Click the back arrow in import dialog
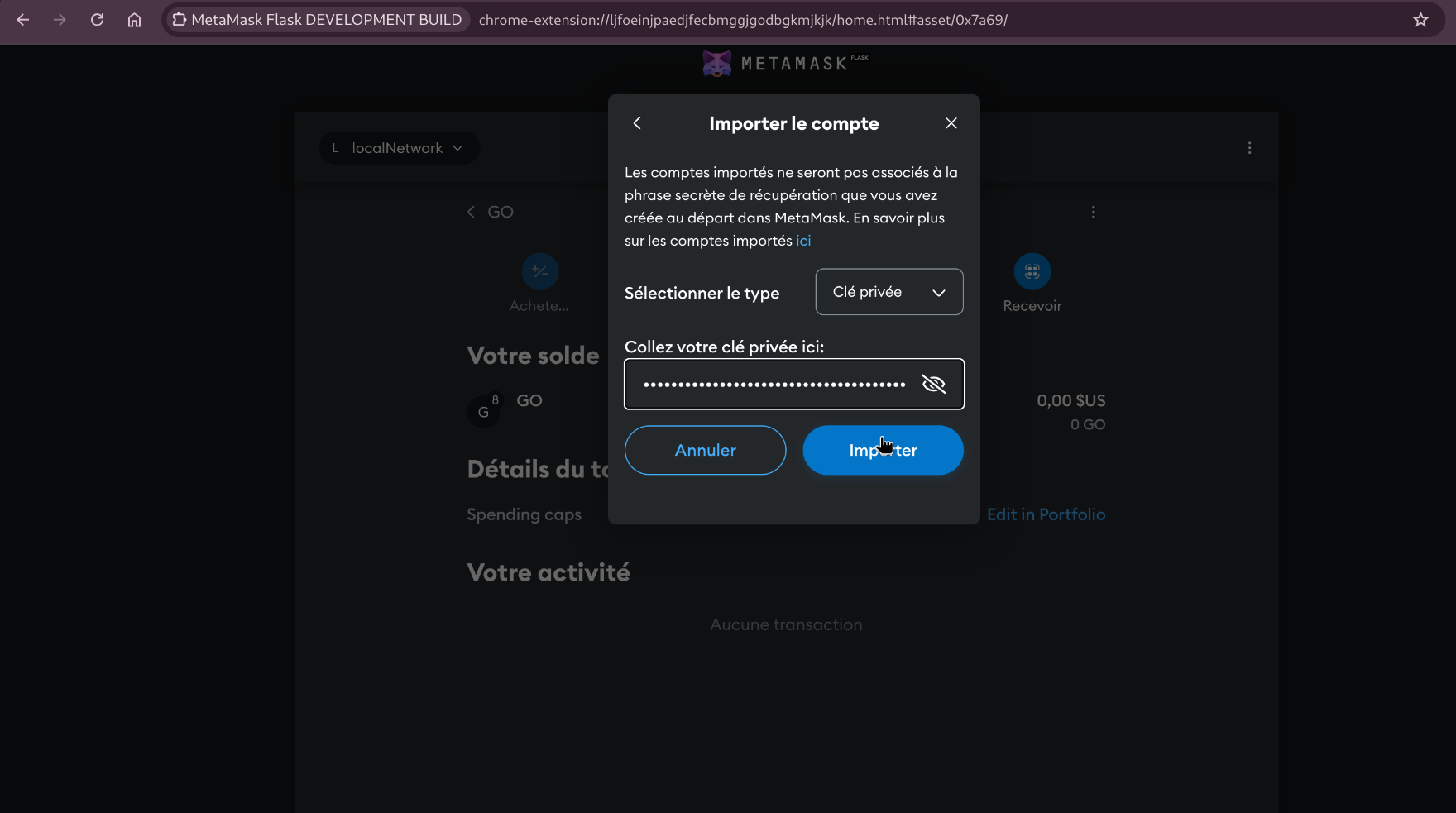Screen dimensions: 1456x813 pos(637,123)
